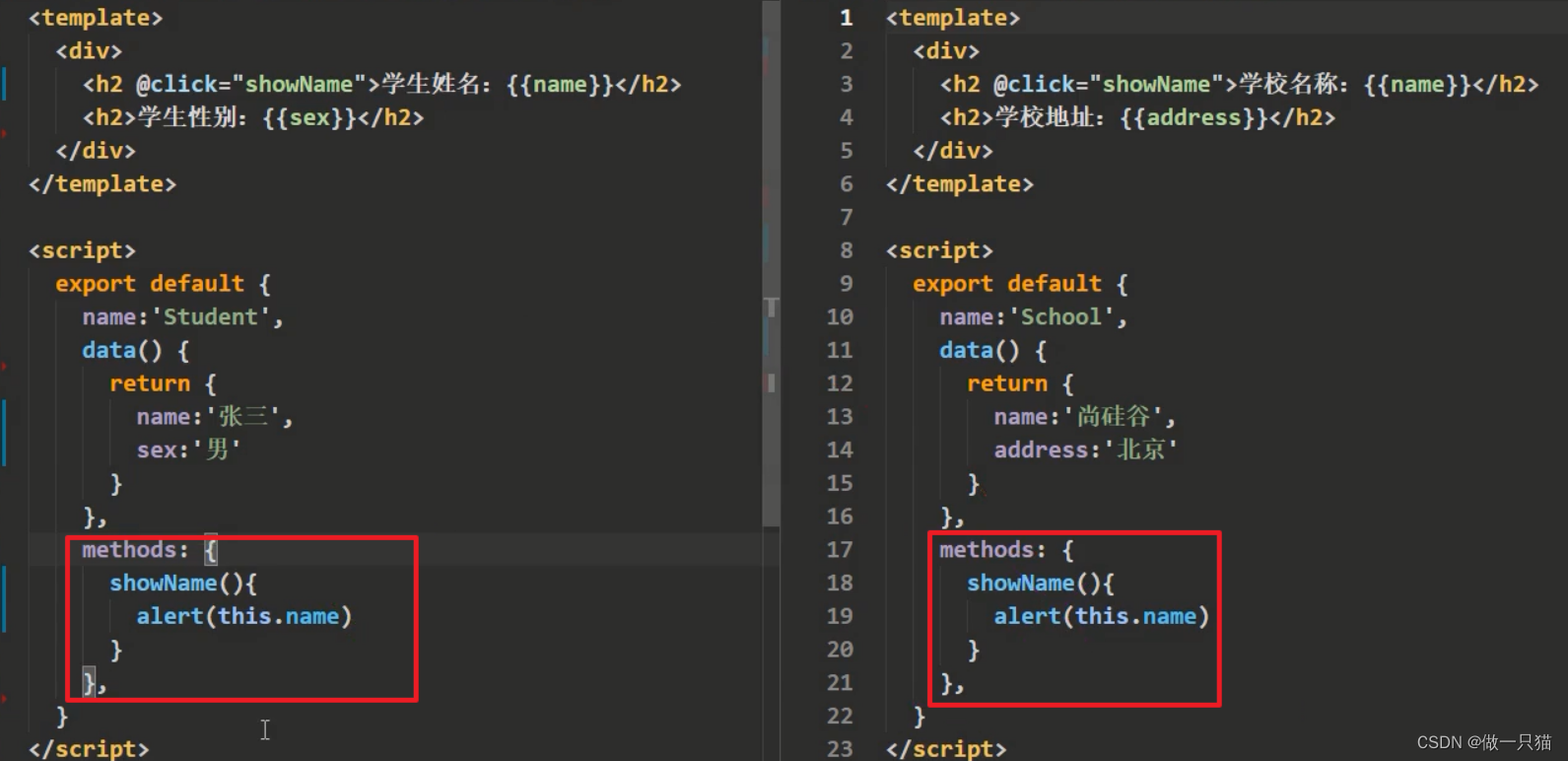Viewport: 1568px width, 761px height.
Task: Click showName(){ in the left editor
Action: 183,584
